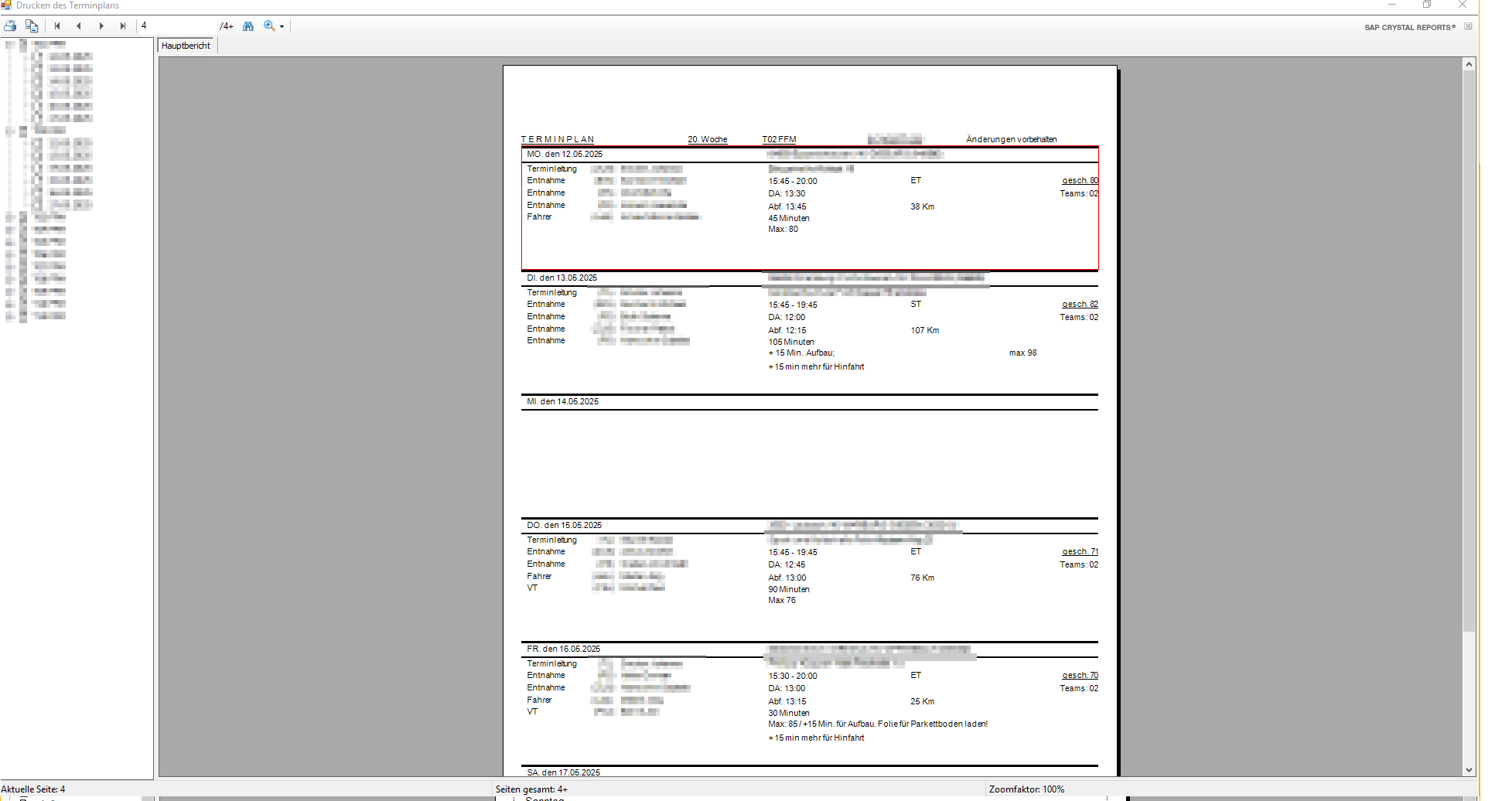Click '76 Km' distance text
The image size is (1512, 801).
923,578
